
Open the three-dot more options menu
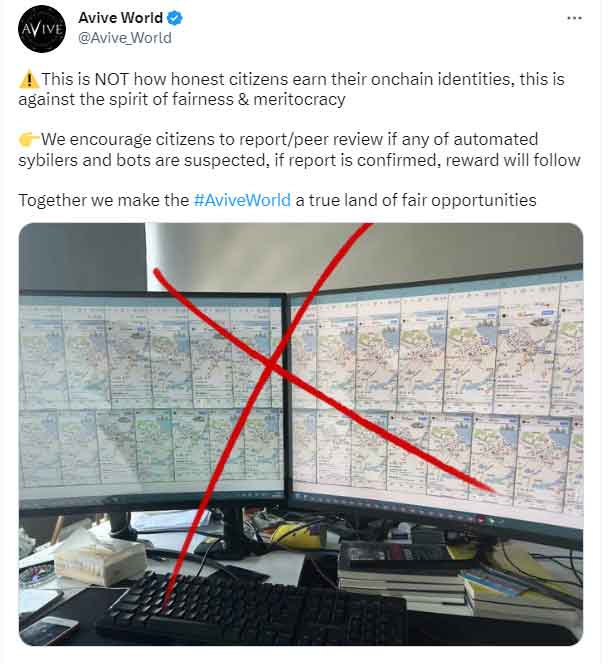point(574,18)
